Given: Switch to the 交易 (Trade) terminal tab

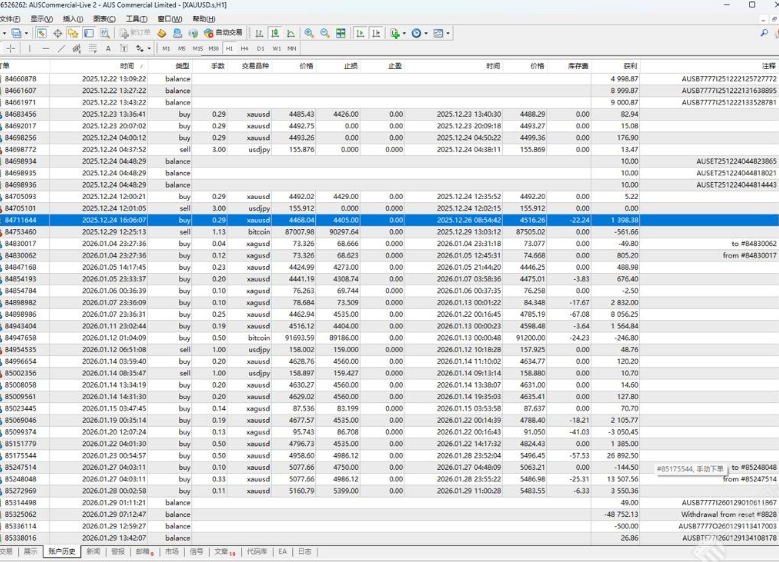Looking at the screenshot, I should click(x=6, y=551).
